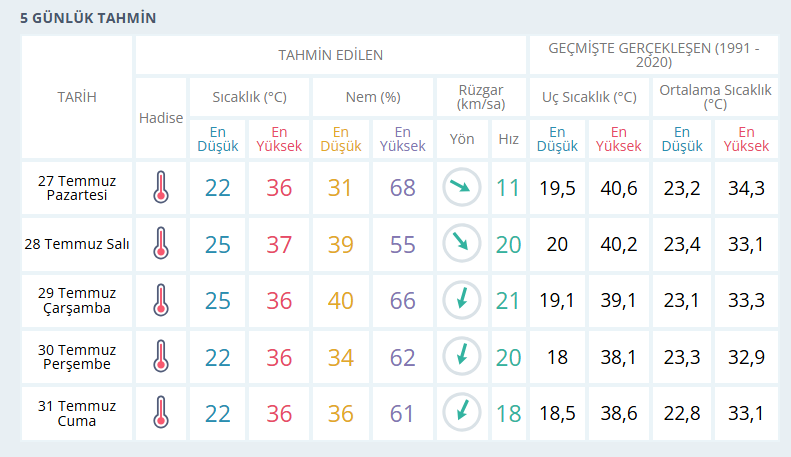Select the 5 GÜNLÜK TAHMİN heading
The height and width of the screenshot is (457, 791).
coord(88,18)
